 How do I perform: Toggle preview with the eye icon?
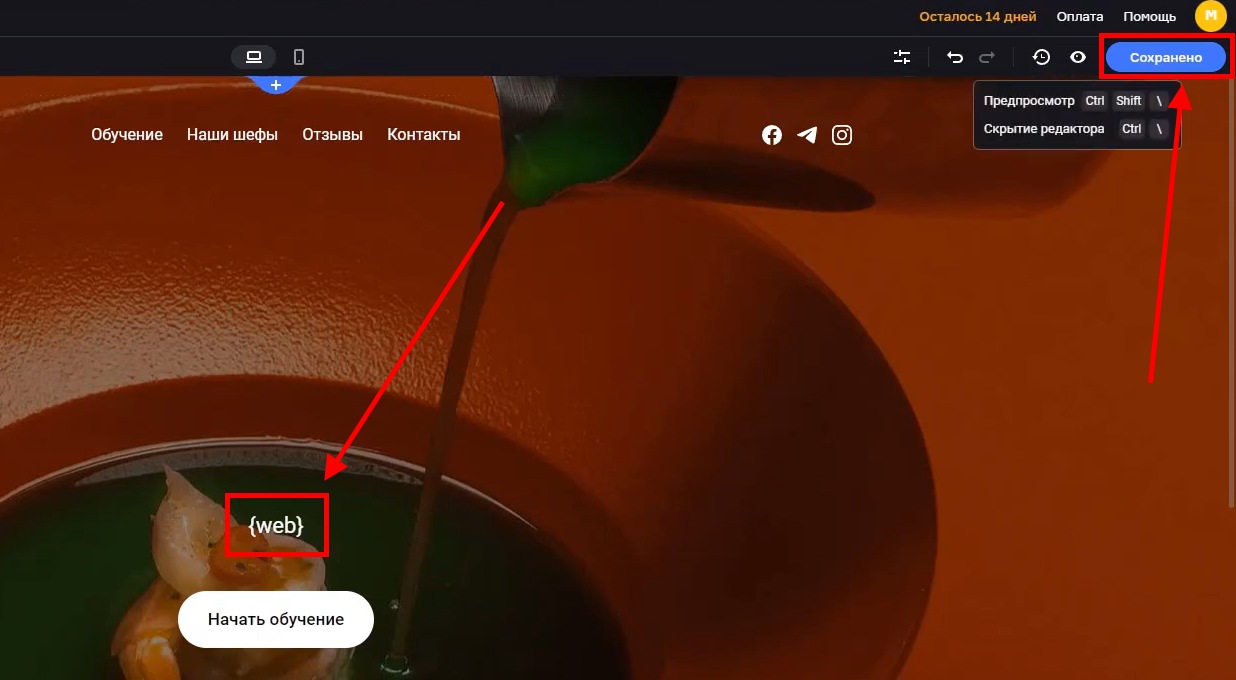point(1077,57)
